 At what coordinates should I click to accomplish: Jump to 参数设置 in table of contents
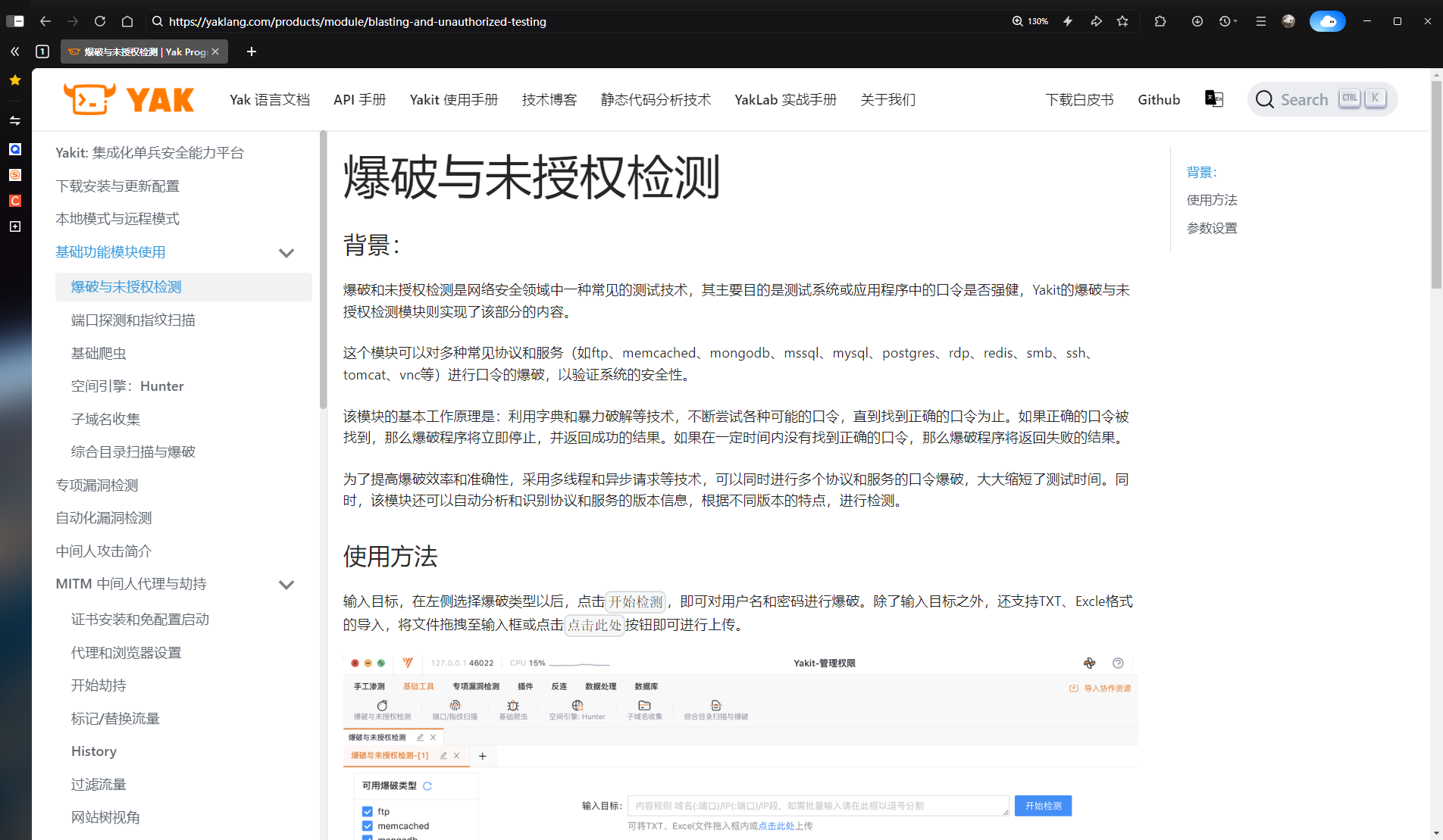(x=1212, y=228)
